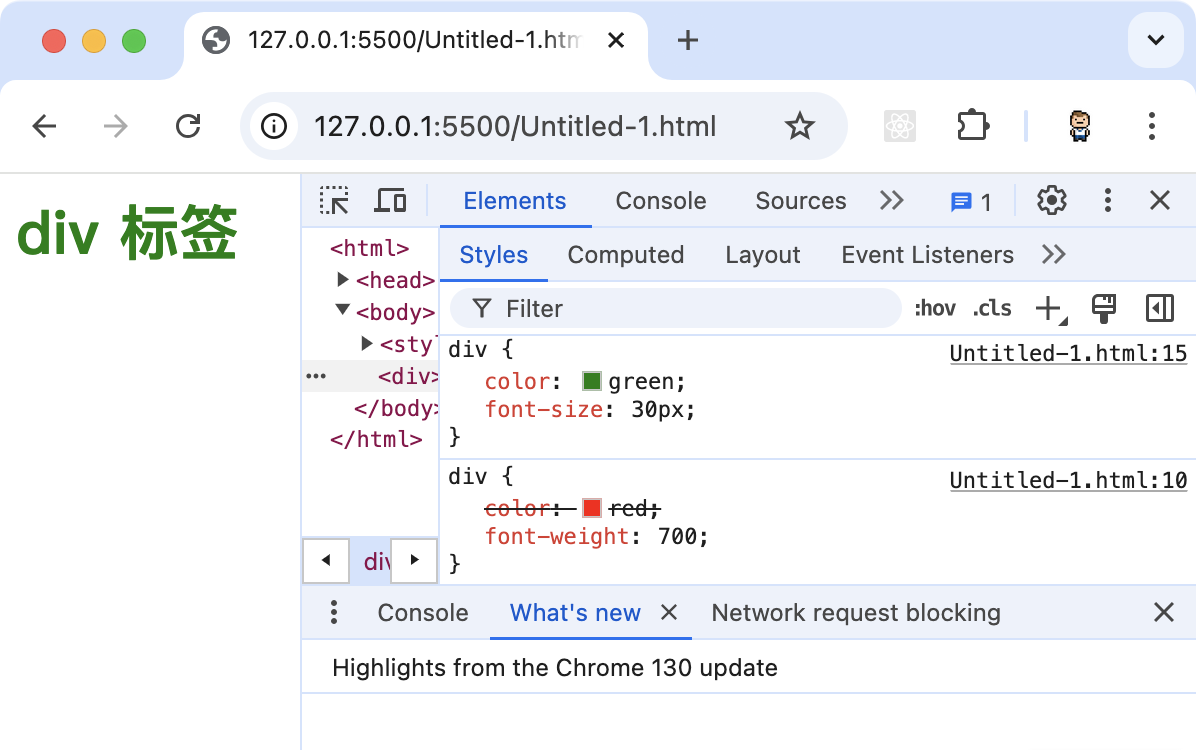Toggle the computed styles sidebar pane icon
This screenshot has height=750, width=1196.
click(x=1160, y=309)
